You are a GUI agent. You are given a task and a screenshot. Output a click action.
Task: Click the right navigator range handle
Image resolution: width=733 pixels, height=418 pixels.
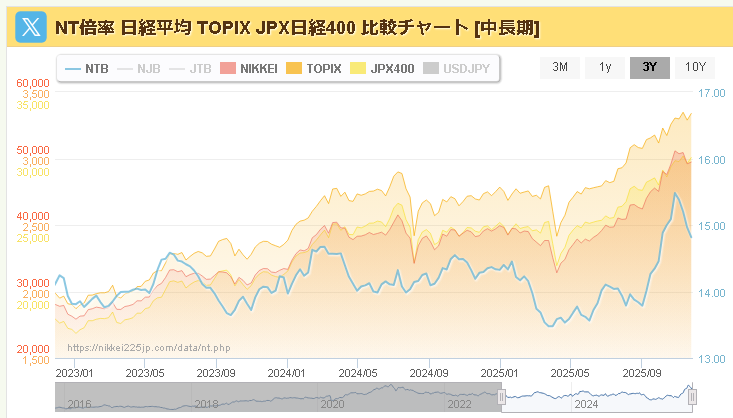coord(692,397)
